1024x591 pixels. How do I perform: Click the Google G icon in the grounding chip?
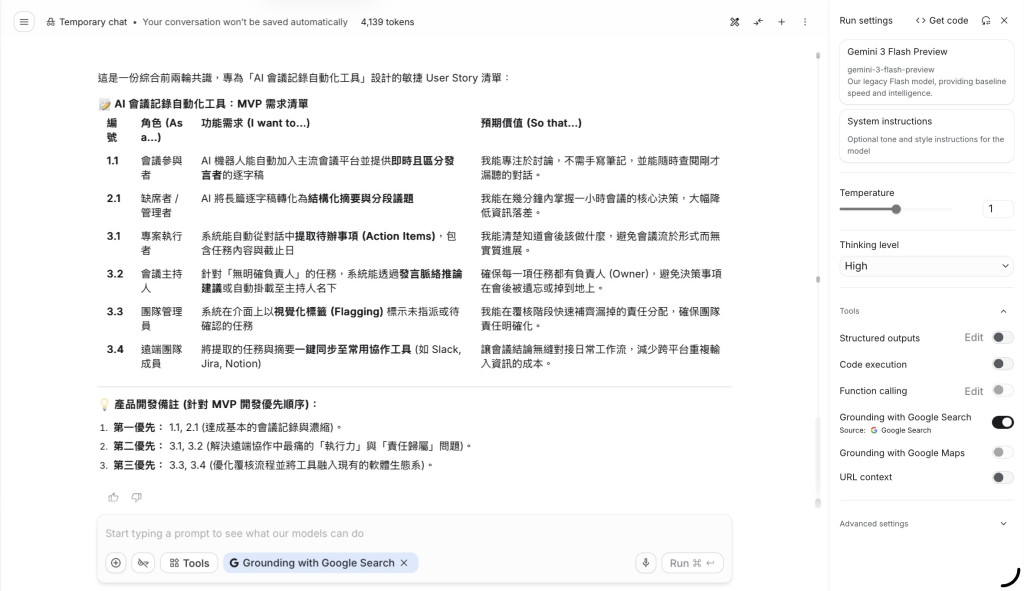click(x=234, y=563)
